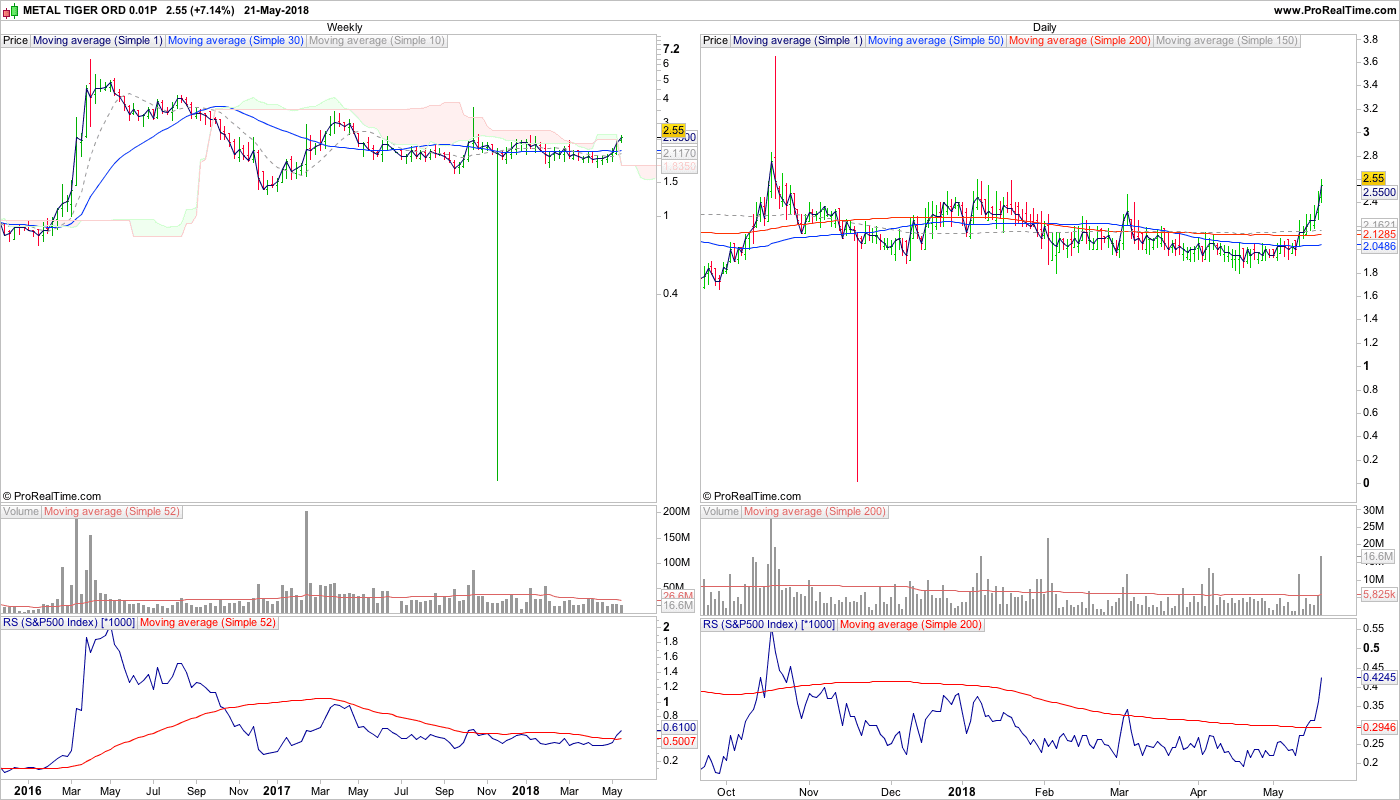Click the Apr label on Daily time axis
The width and height of the screenshot is (1400, 800).
coord(1197,790)
